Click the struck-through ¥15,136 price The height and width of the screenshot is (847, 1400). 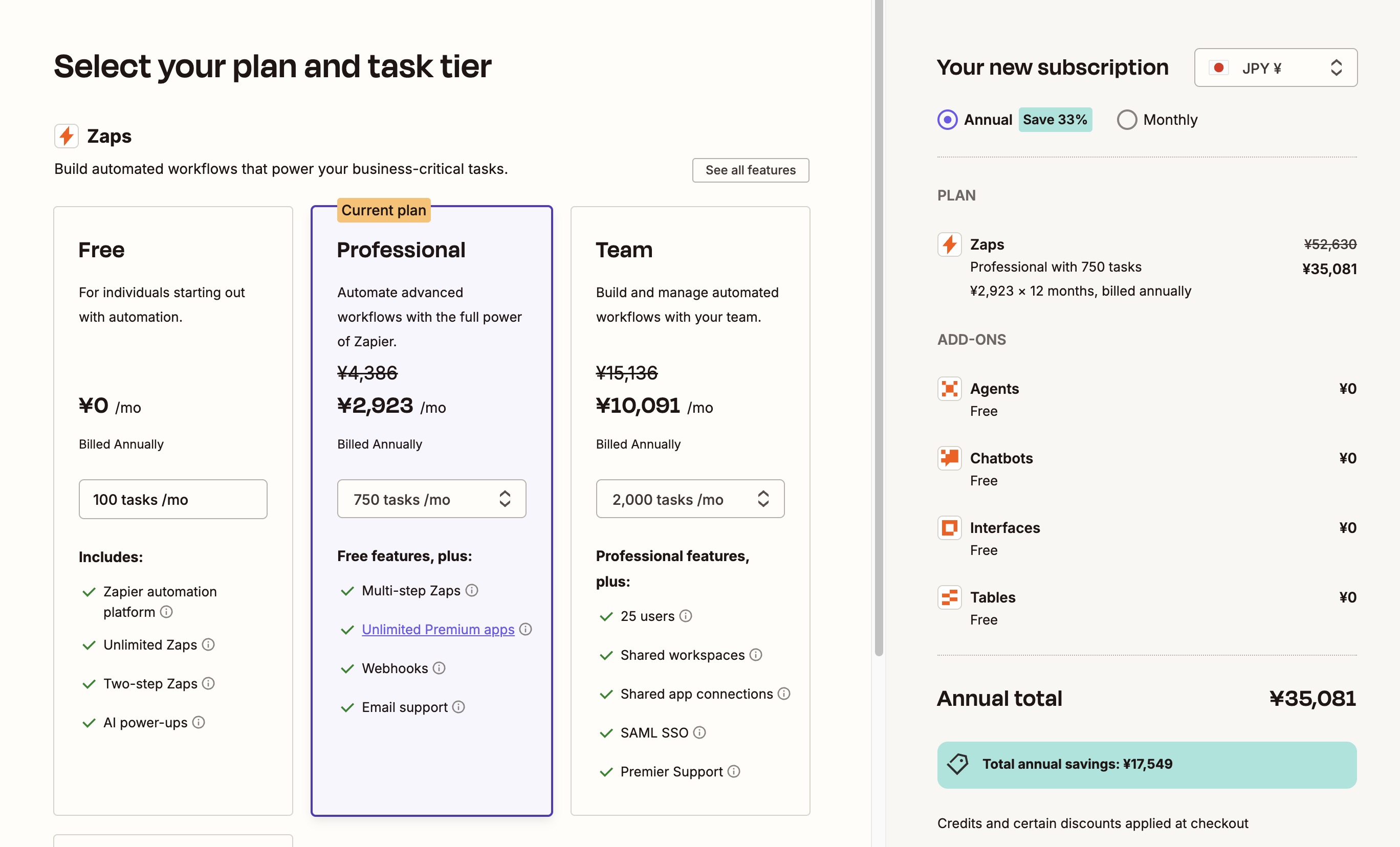tap(627, 373)
